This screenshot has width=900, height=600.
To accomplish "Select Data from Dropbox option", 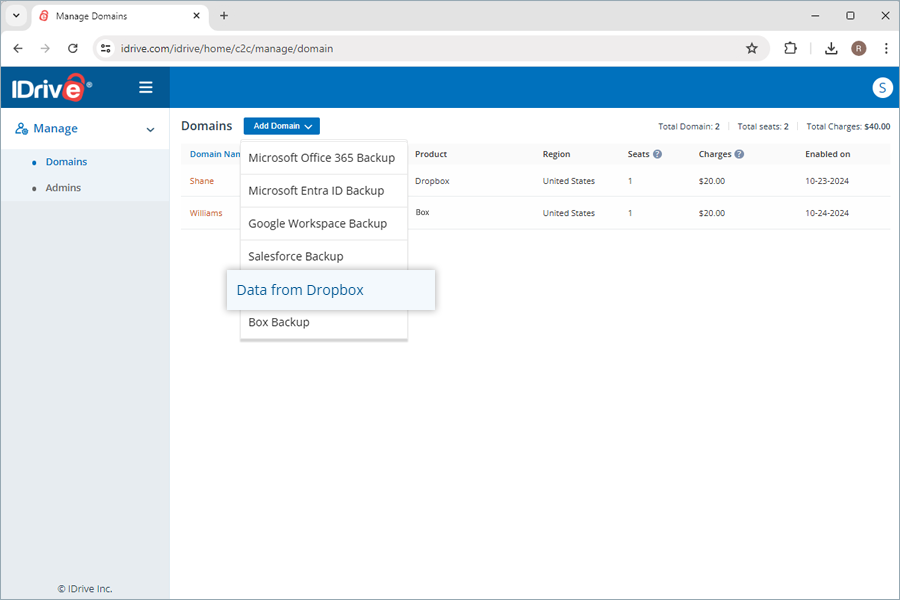I will pyautogui.click(x=331, y=290).
